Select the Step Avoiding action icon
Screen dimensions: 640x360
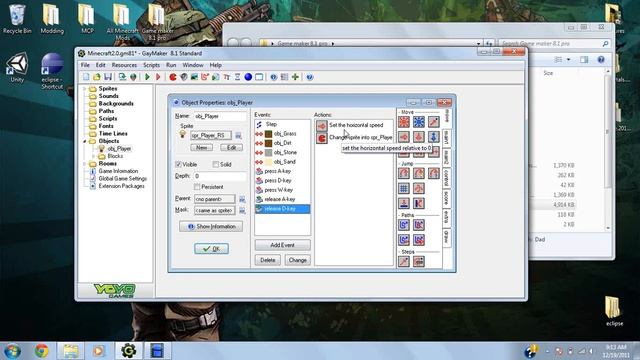(x=419, y=261)
